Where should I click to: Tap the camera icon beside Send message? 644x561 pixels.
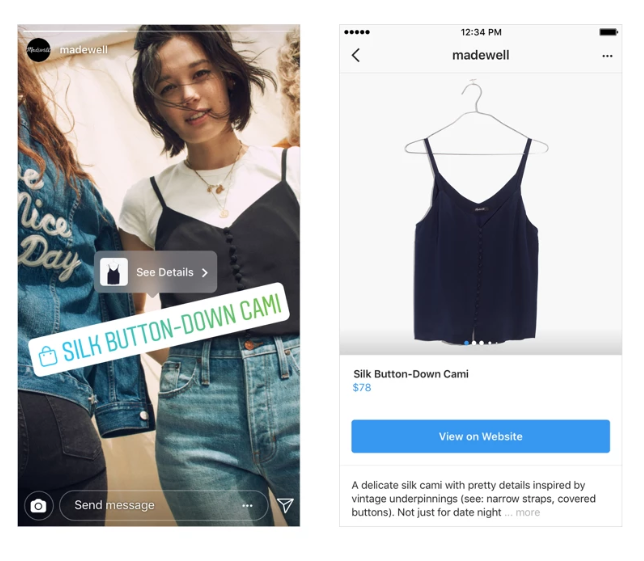tap(38, 506)
